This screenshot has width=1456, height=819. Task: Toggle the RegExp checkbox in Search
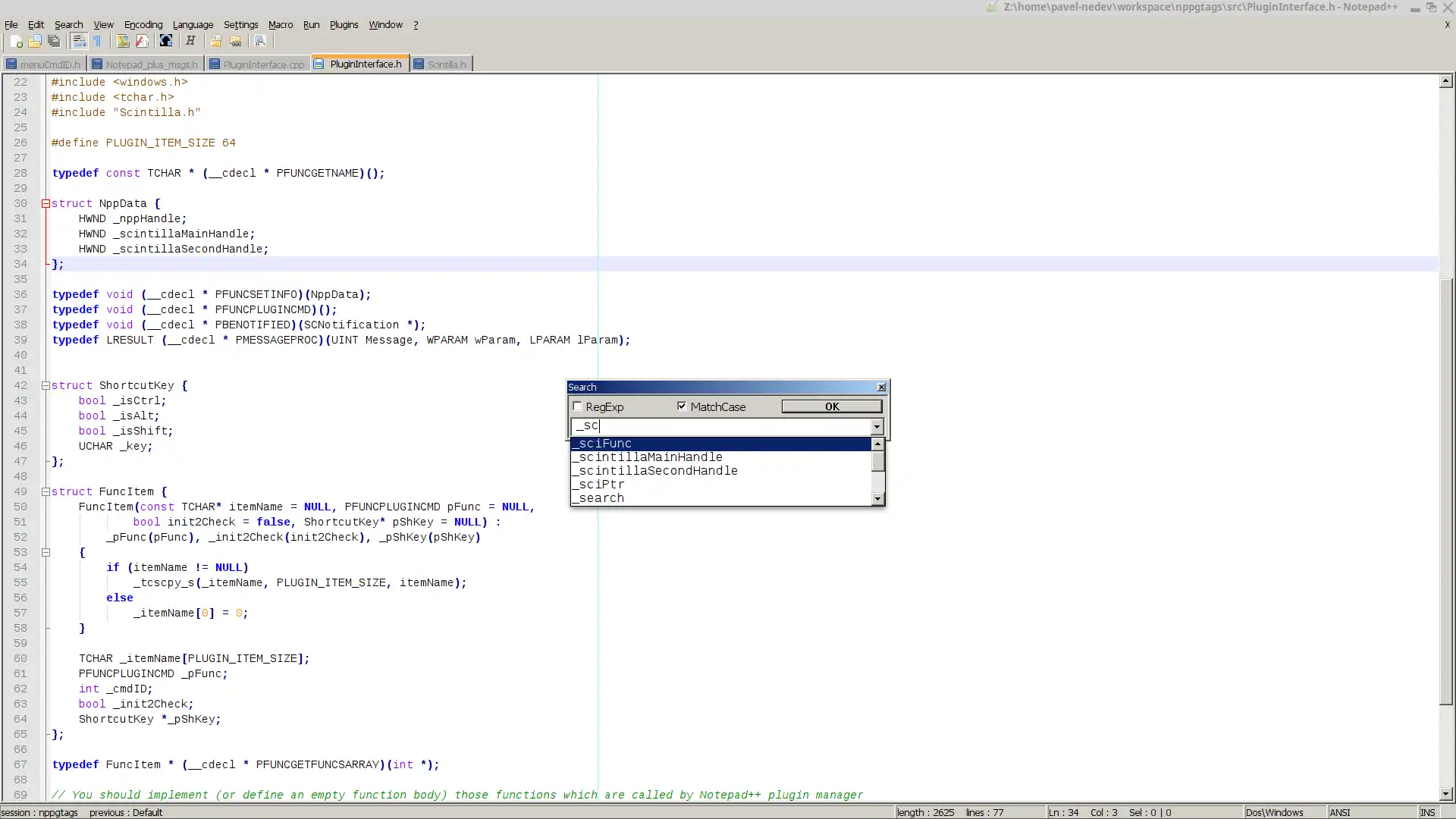[x=577, y=406]
